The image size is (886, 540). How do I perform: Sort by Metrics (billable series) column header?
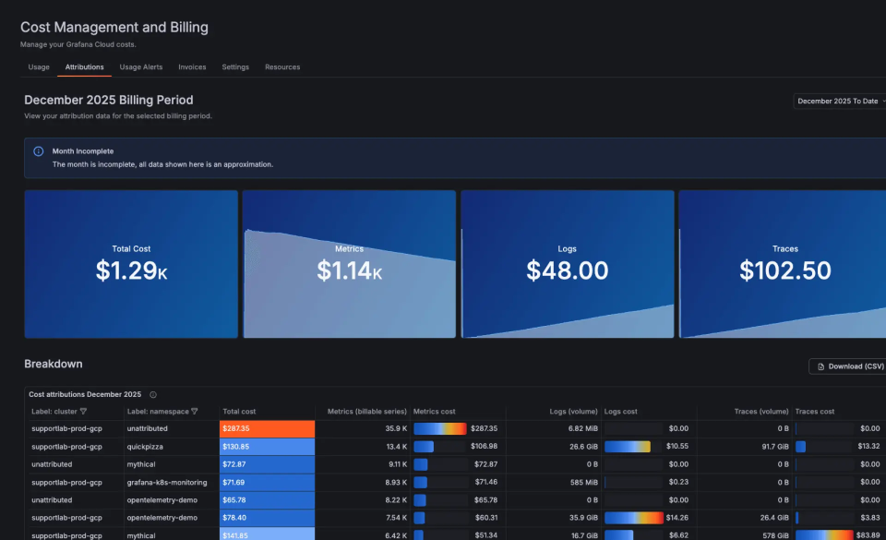pyautogui.click(x=367, y=412)
